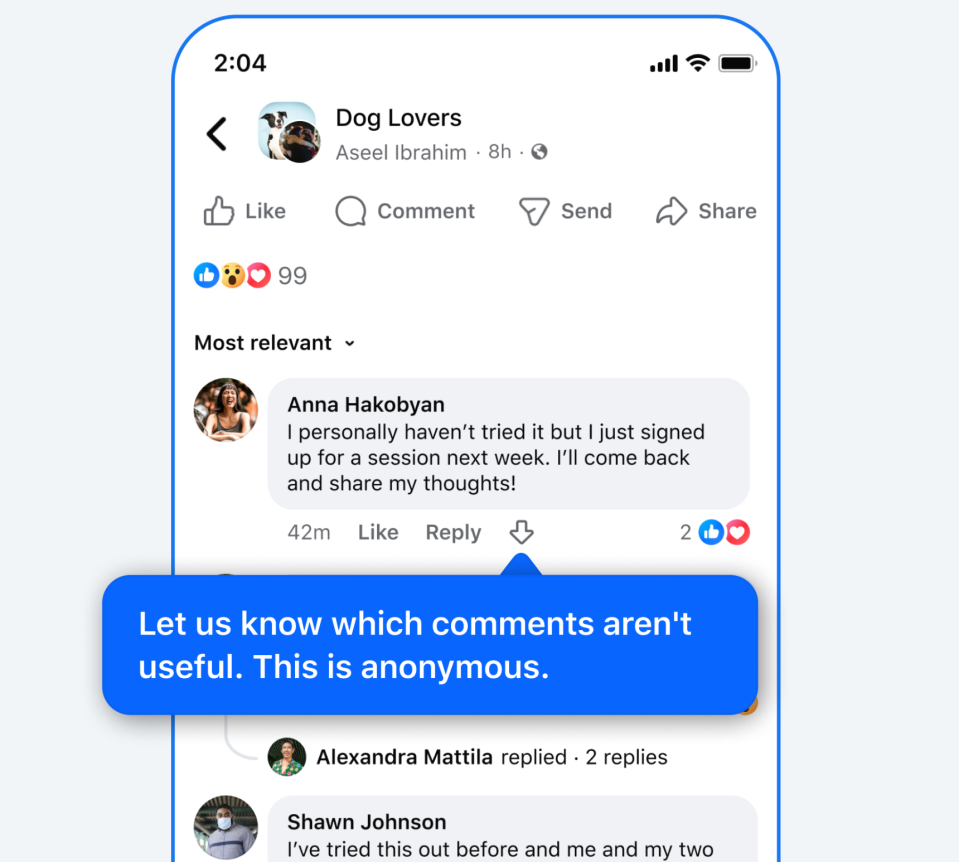The width and height of the screenshot is (959, 862).
Task: Tap the Send paper-plane icon
Action: point(534,212)
